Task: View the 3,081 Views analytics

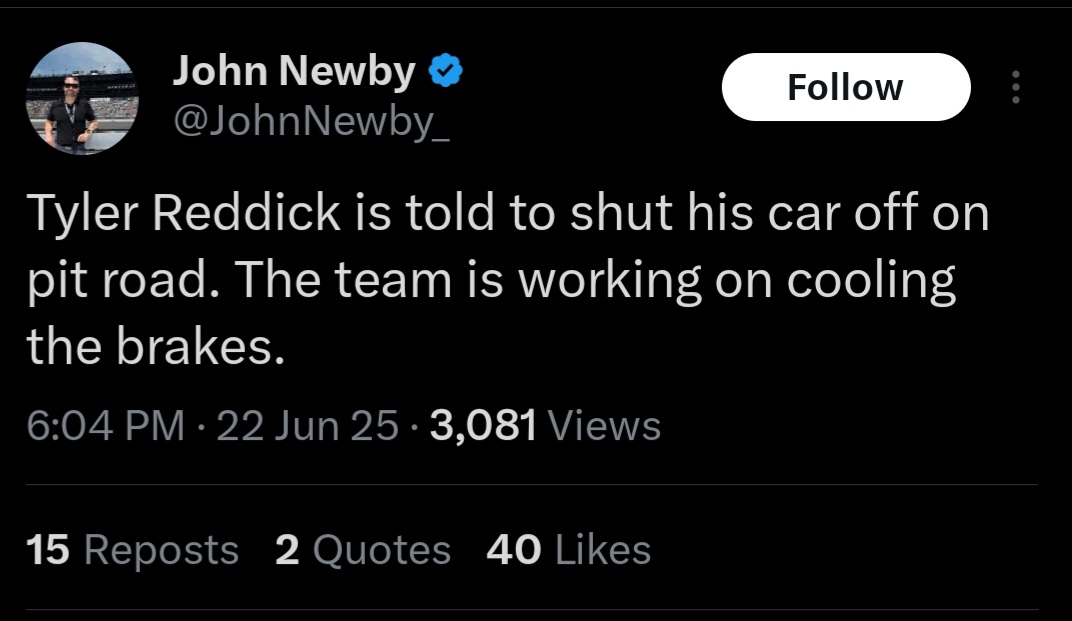Action: tap(545, 425)
